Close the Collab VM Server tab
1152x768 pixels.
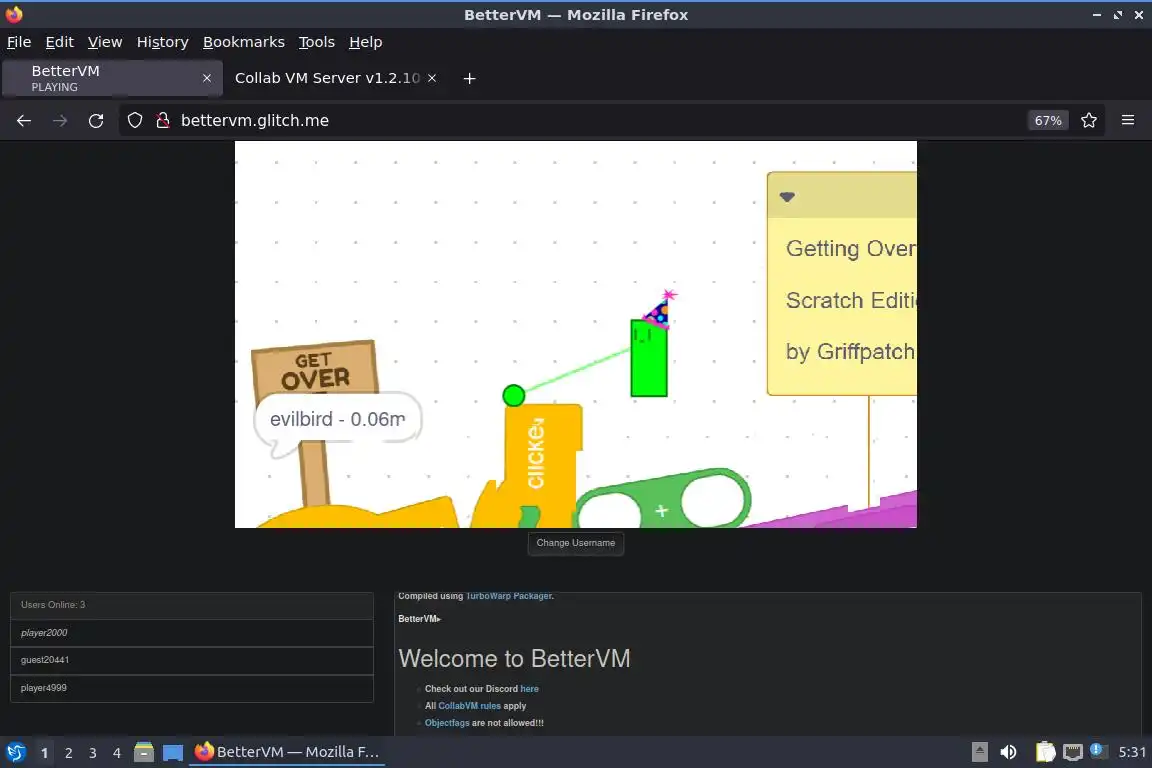tap(432, 78)
